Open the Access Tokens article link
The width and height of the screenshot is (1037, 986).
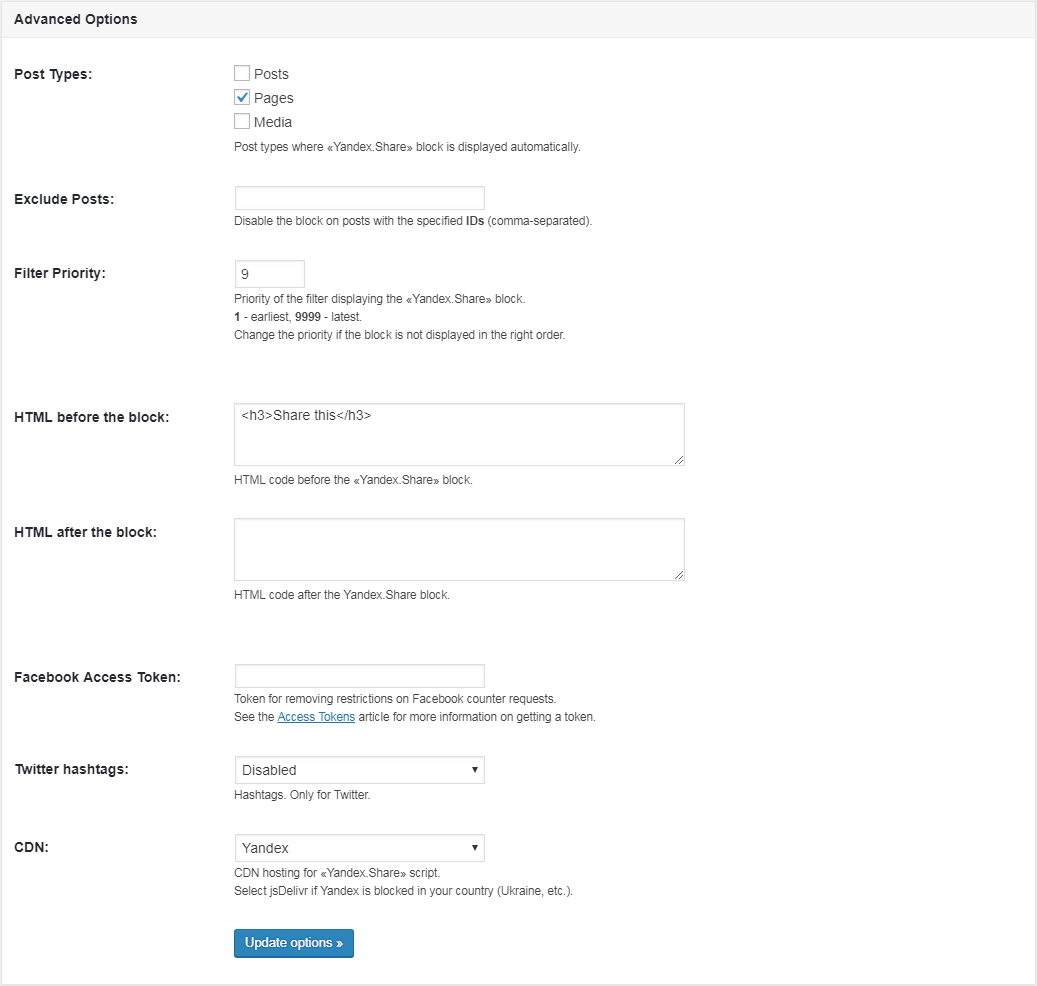(316, 717)
